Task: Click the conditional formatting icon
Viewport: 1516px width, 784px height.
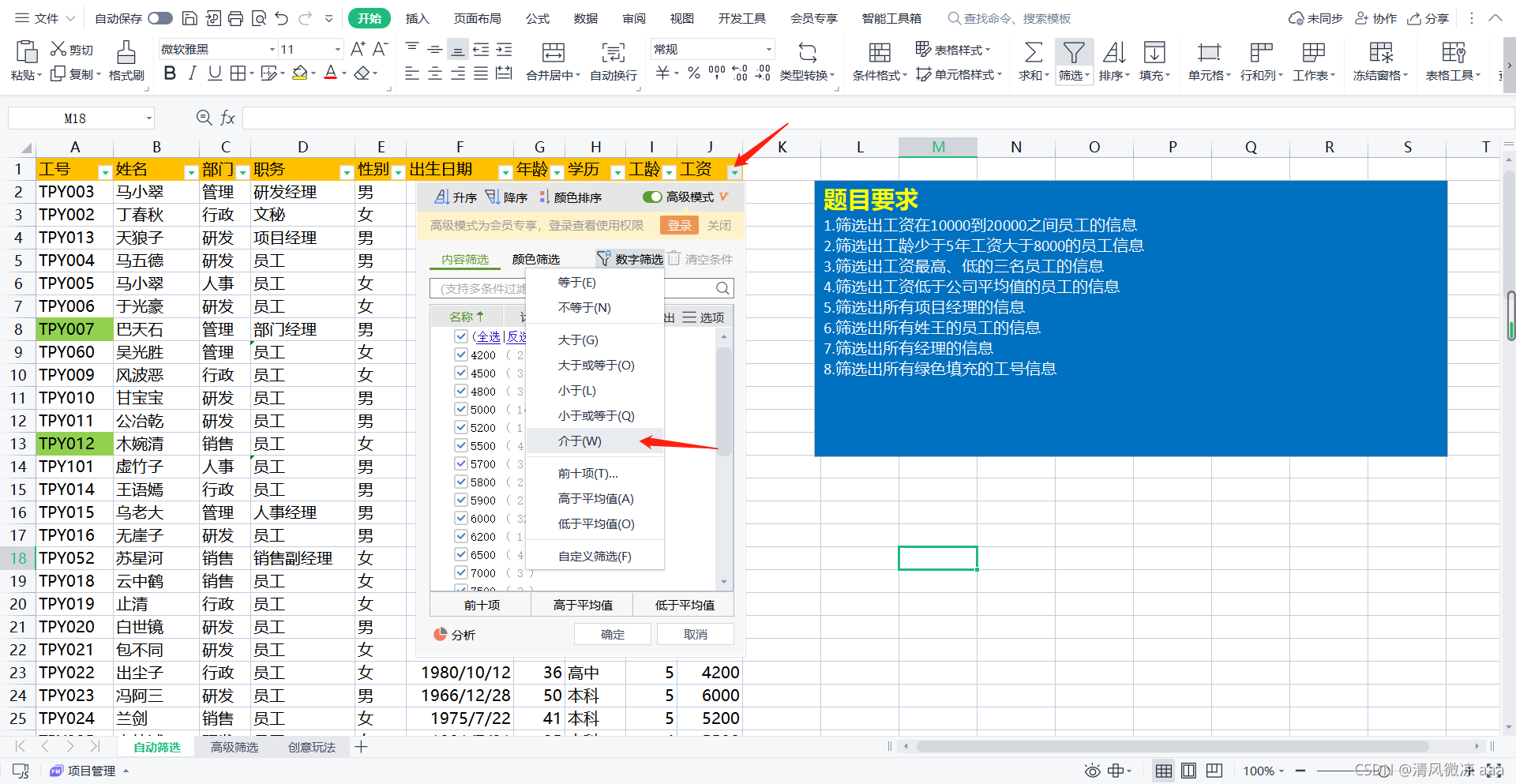Action: pos(880,52)
